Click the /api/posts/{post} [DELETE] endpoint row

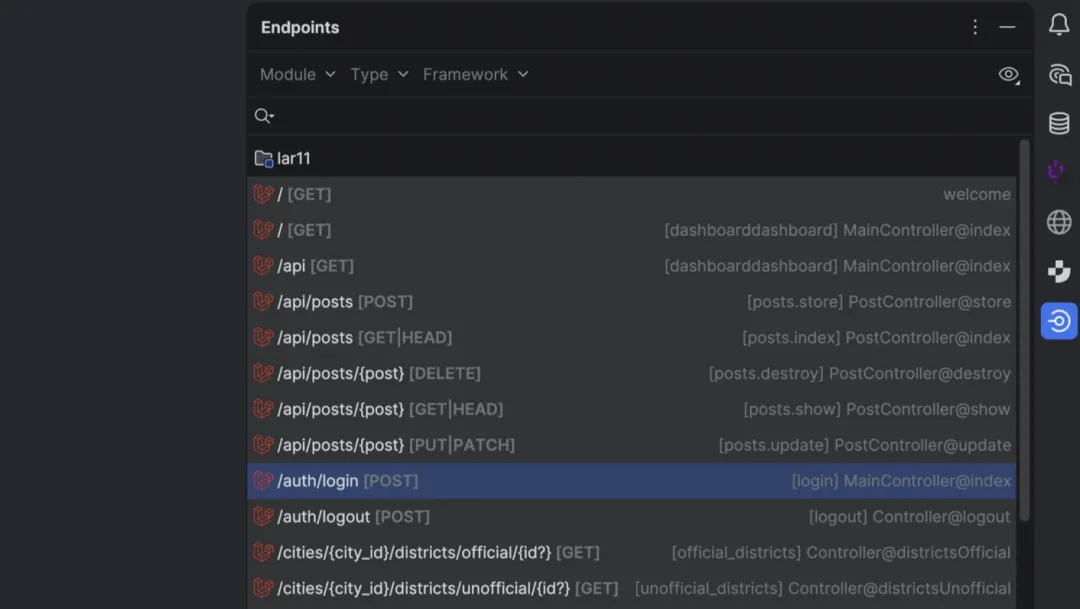(379, 374)
